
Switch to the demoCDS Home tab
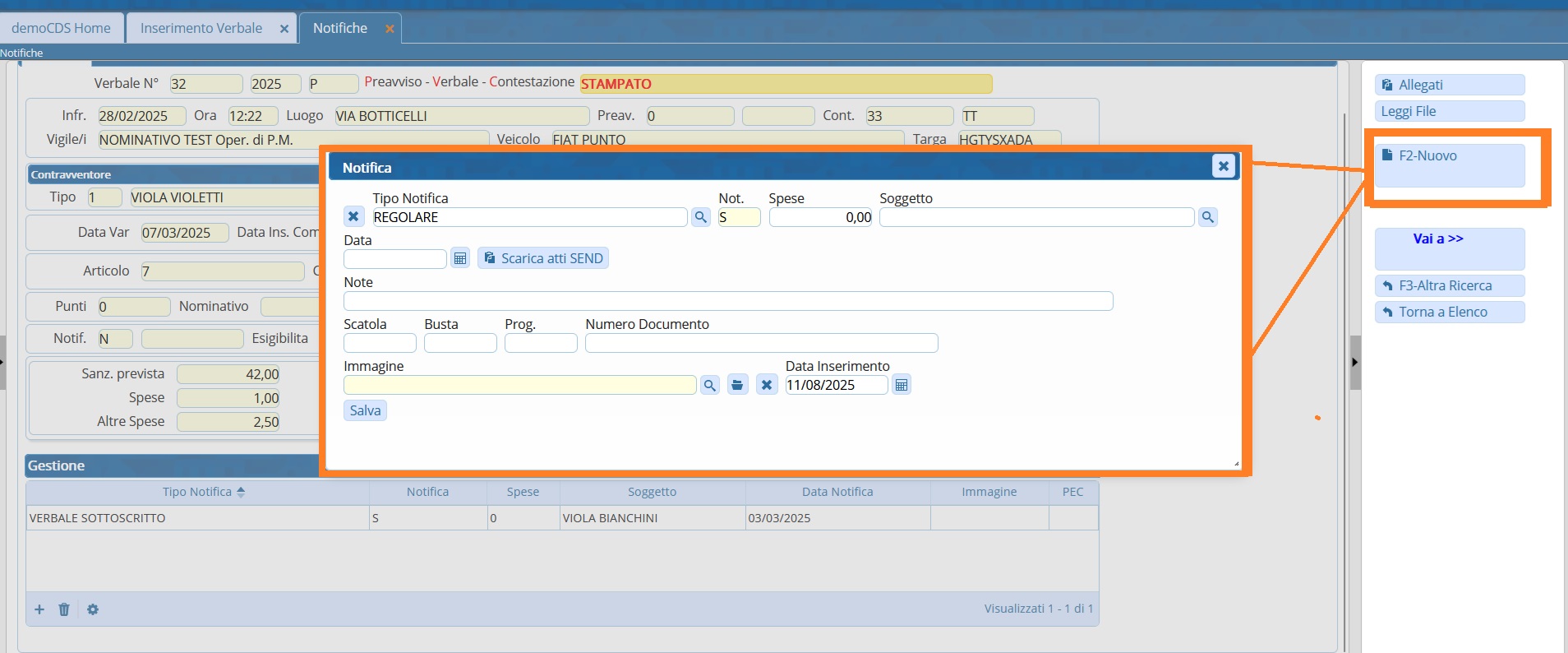61,28
